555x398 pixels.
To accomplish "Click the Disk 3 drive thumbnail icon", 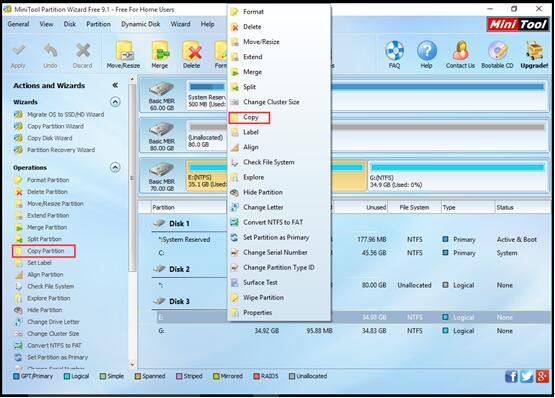I will [x=161, y=169].
